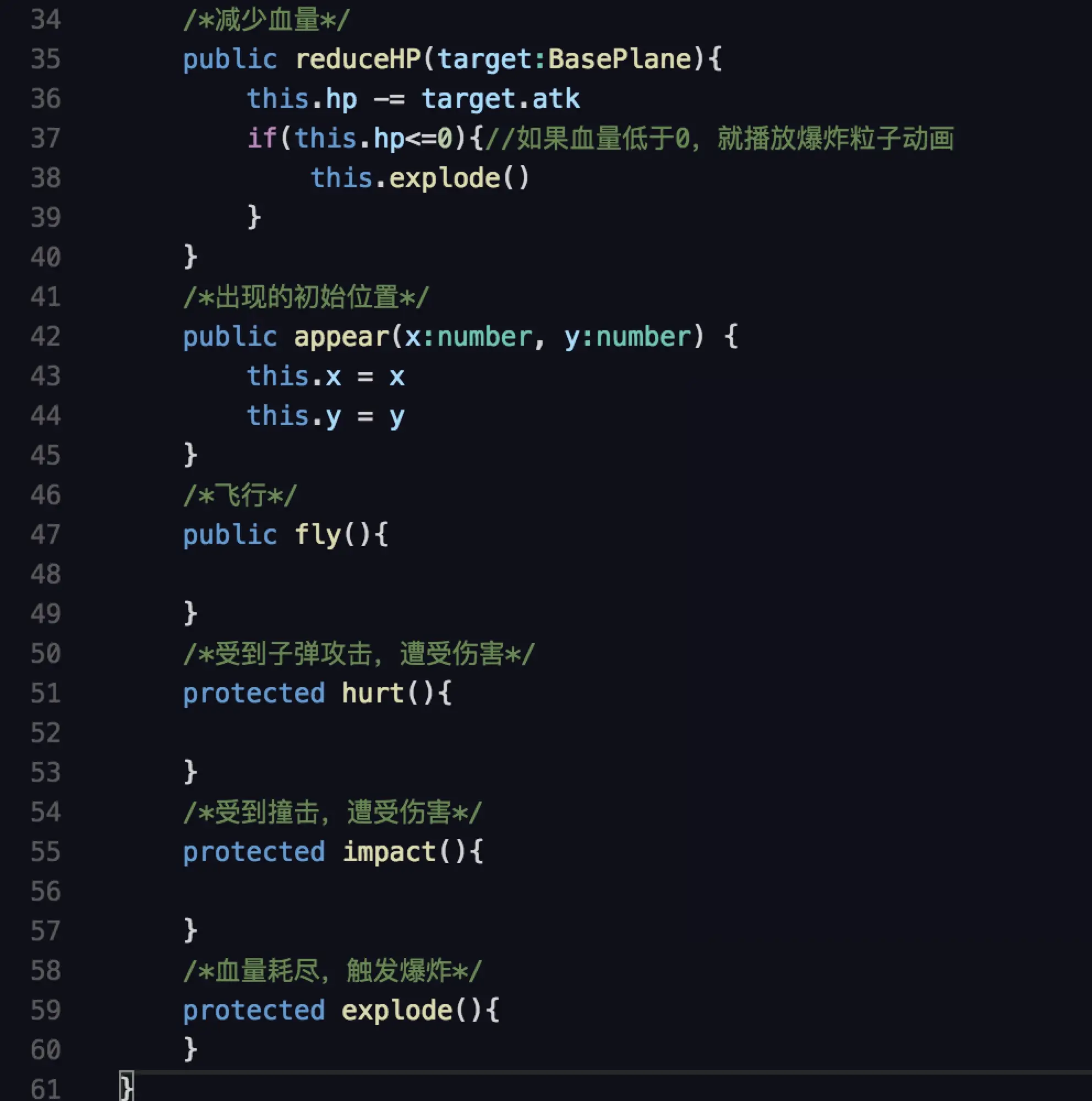The image size is (1092, 1101).
Task: Click line number 47 in gutter
Action: coord(46,535)
